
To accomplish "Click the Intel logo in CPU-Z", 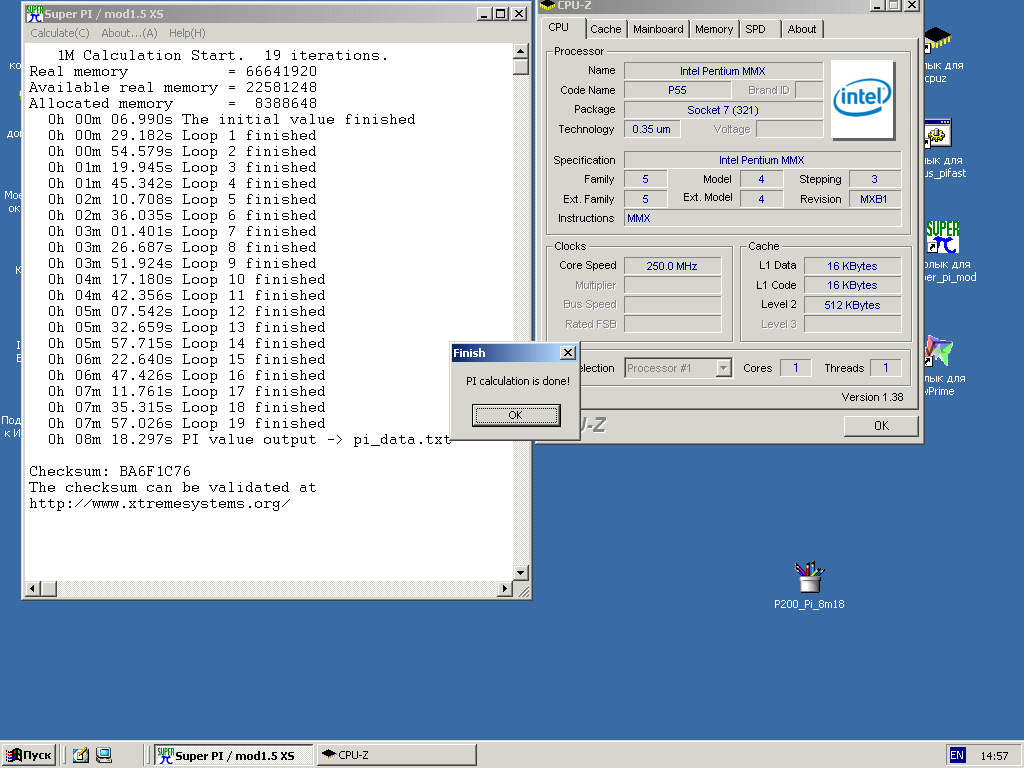I will pyautogui.click(x=862, y=99).
